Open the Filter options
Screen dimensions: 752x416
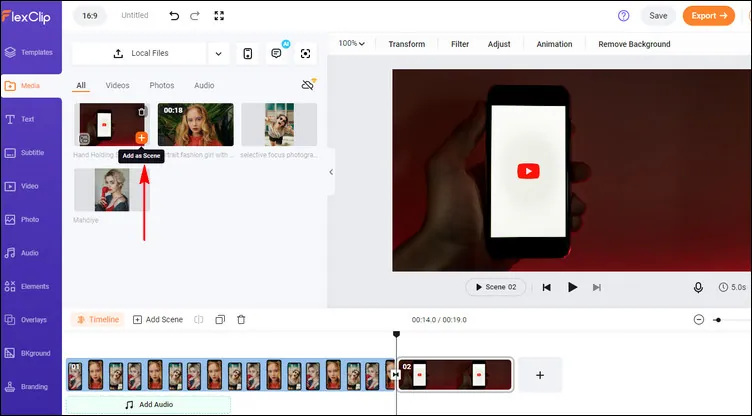[x=460, y=44]
